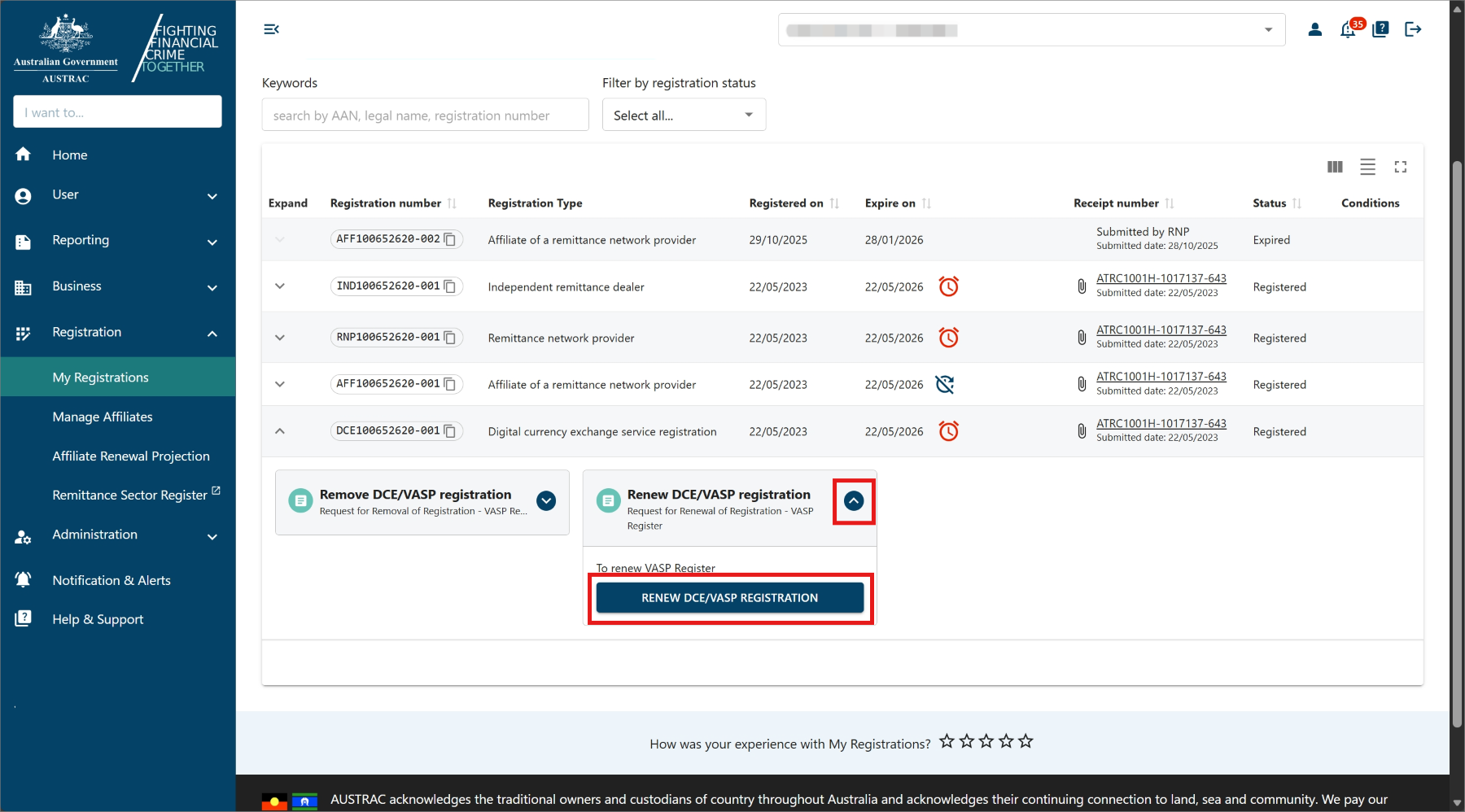
Task: Open the user profile icon
Action: 1314,30
